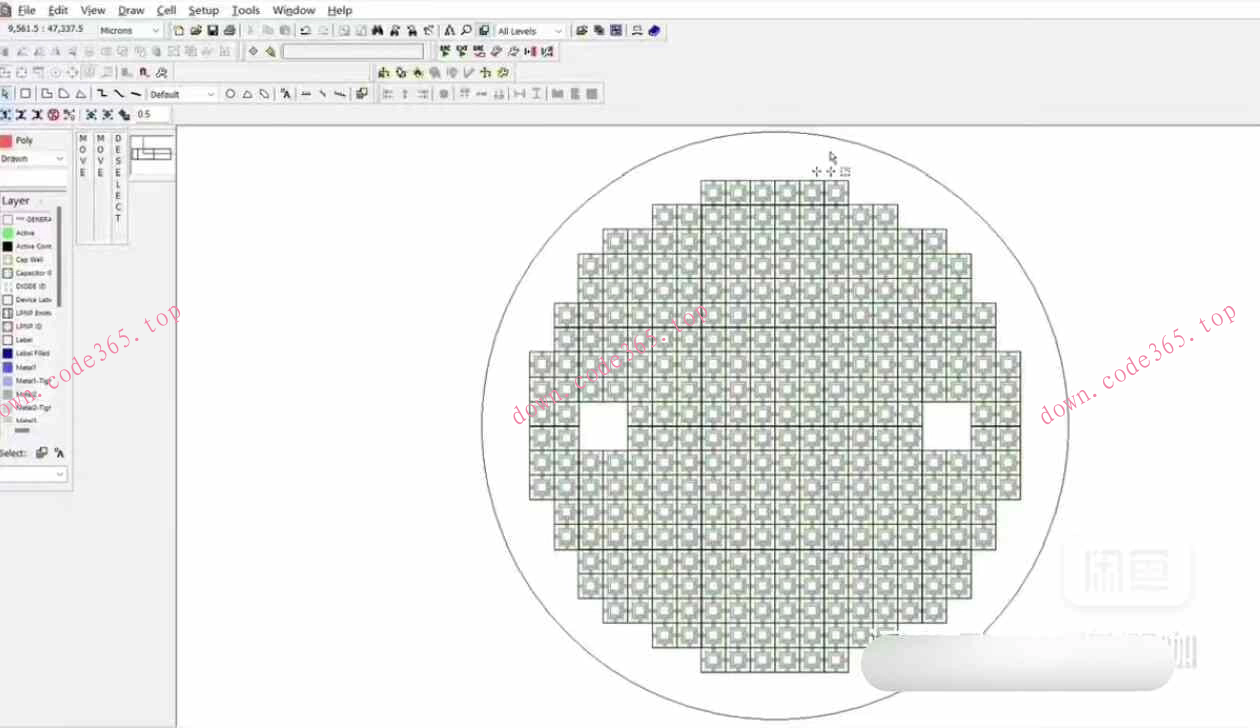The width and height of the screenshot is (1260, 728).
Task: Select the Cap Well layer row
Action: [x=28, y=260]
